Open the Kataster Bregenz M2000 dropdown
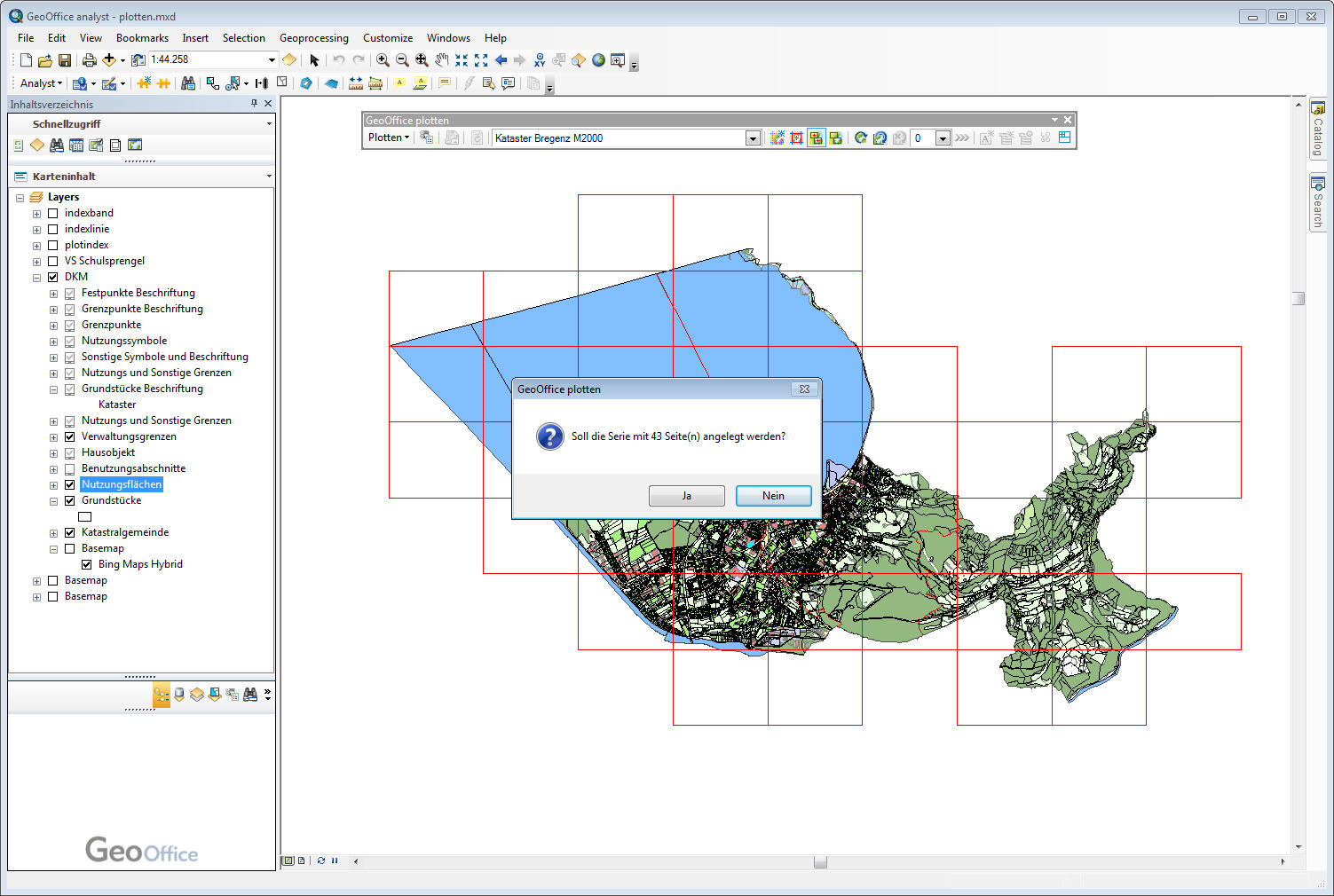 click(x=753, y=138)
